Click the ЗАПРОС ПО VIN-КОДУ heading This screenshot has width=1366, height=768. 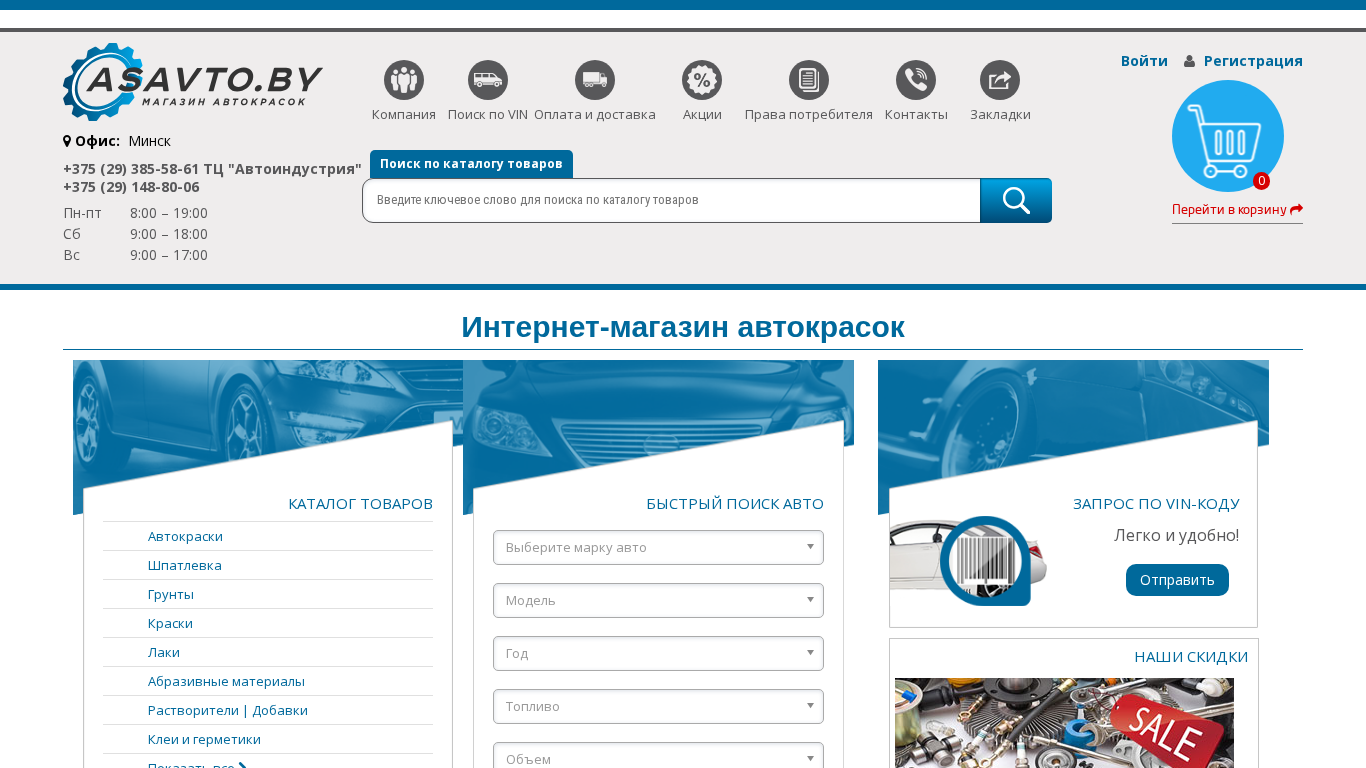point(1156,504)
